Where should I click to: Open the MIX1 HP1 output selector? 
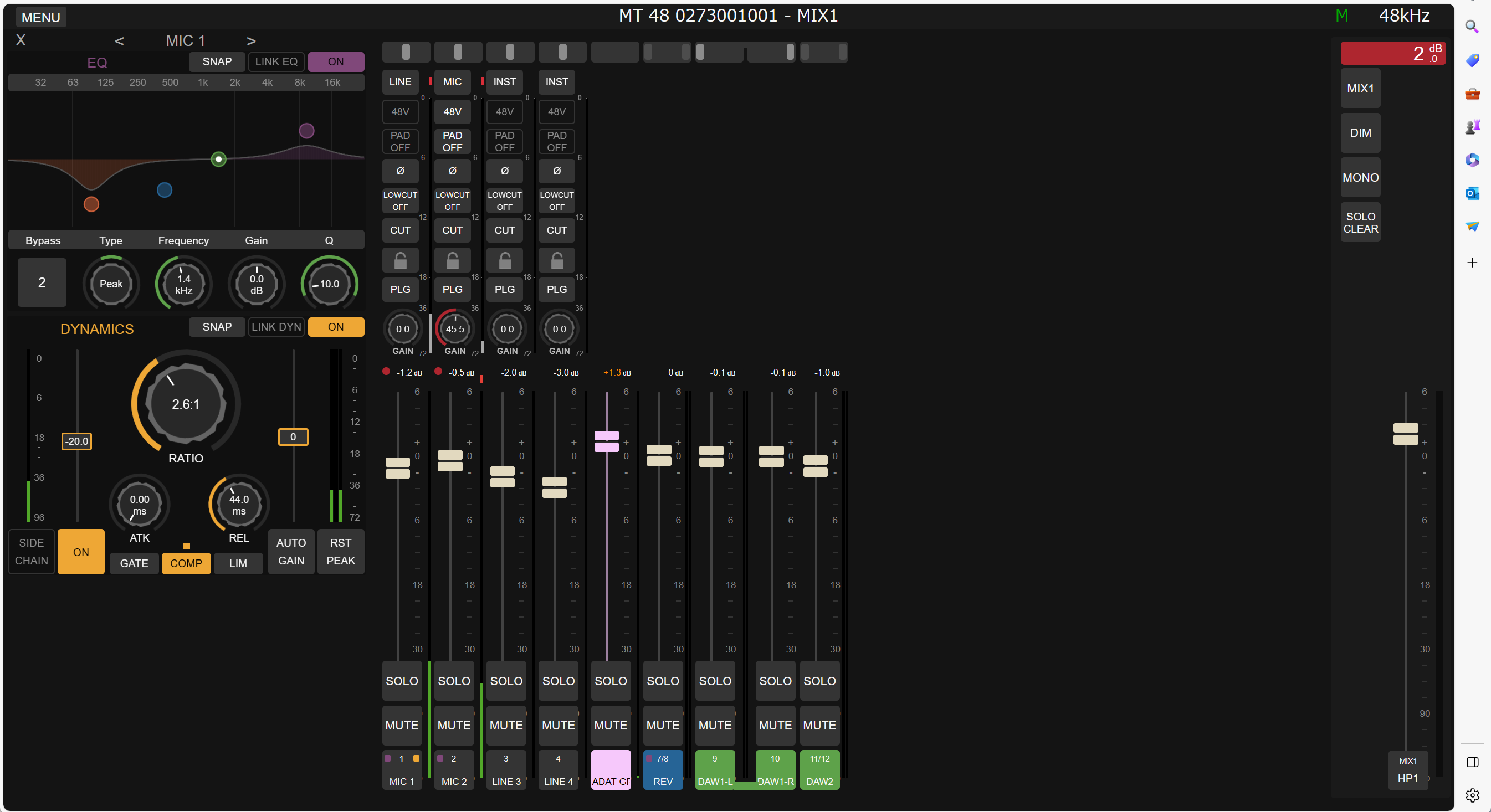1408,770
